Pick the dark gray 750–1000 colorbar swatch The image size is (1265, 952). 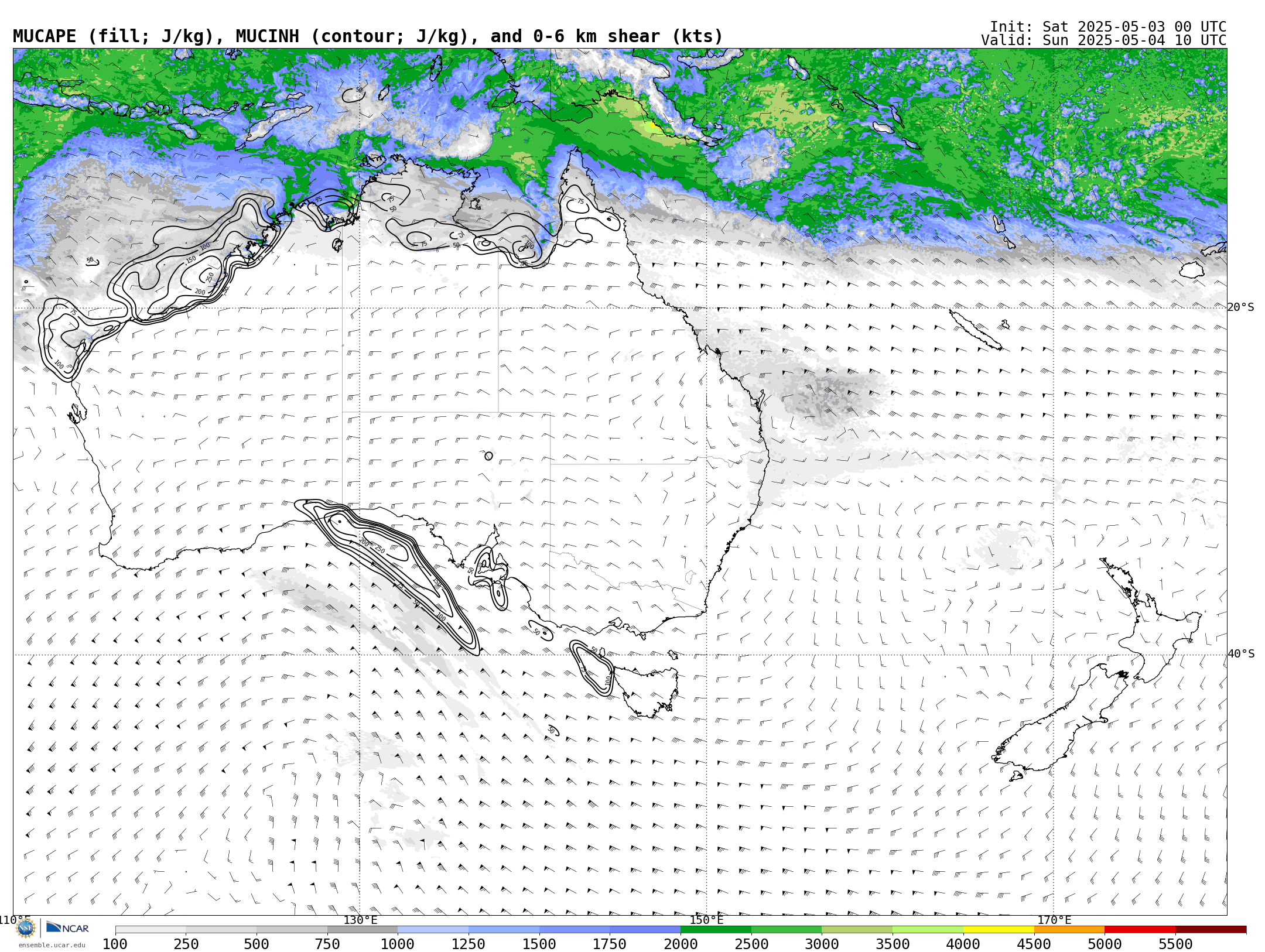363,930
